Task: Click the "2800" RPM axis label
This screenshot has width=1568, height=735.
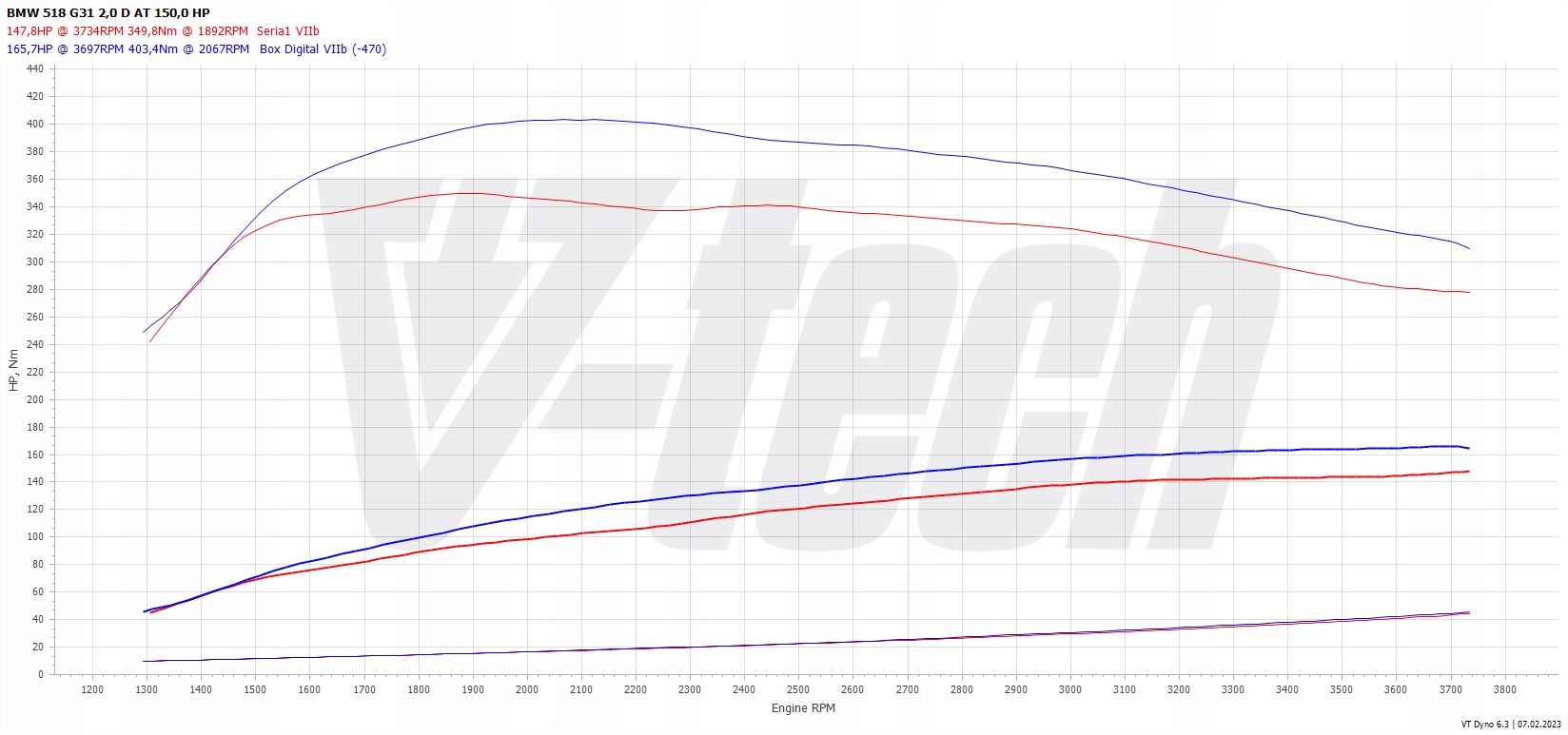Action: pos(962,690)
